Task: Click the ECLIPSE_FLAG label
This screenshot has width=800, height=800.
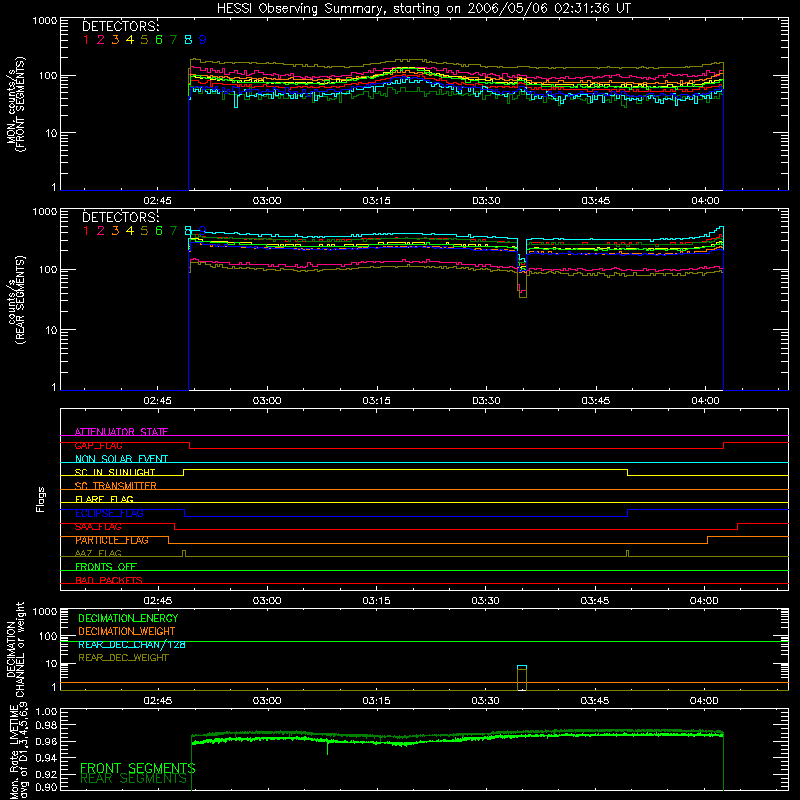Action: (x=109, y=513)
